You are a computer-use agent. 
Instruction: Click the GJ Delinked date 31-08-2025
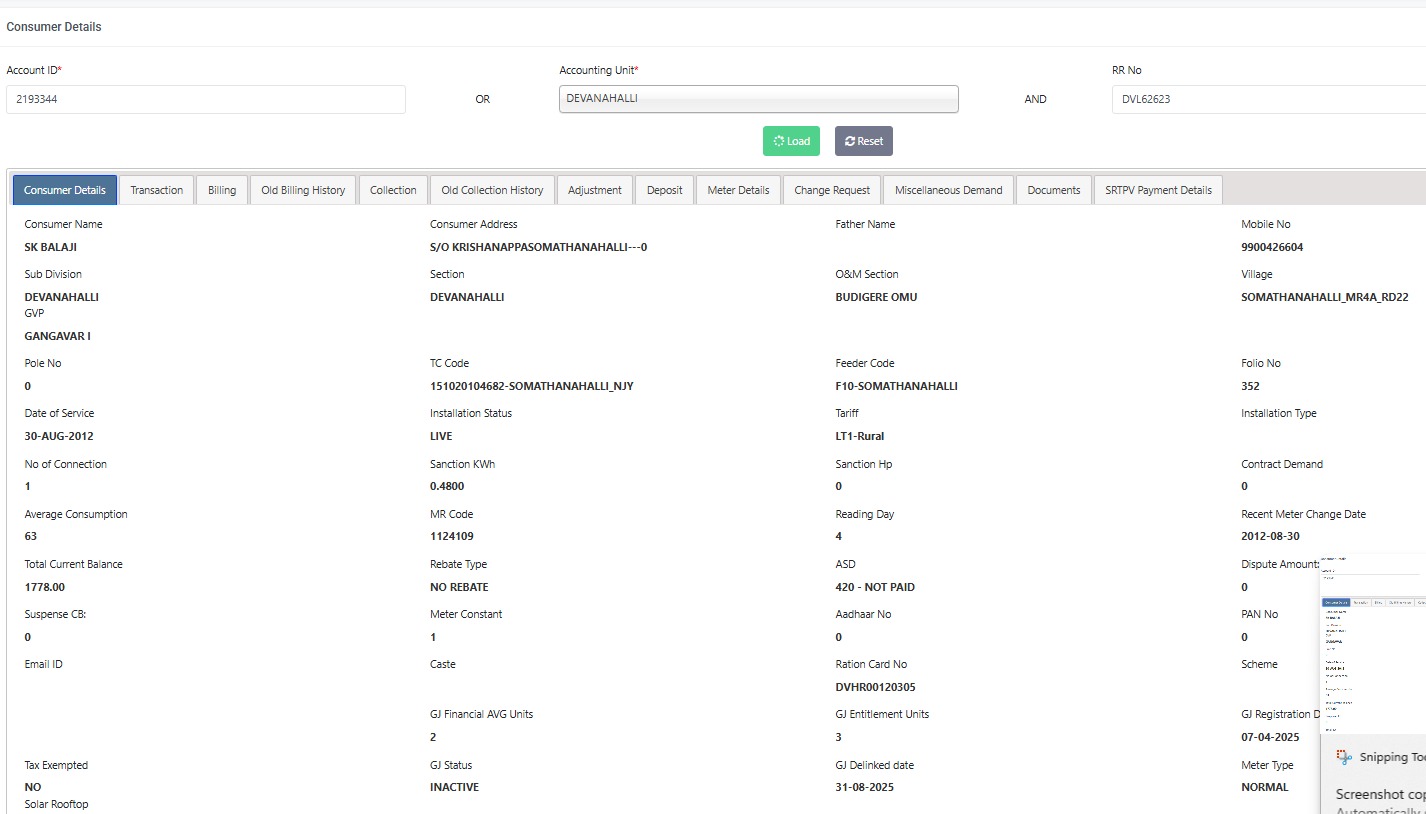[x=865, y=787]
